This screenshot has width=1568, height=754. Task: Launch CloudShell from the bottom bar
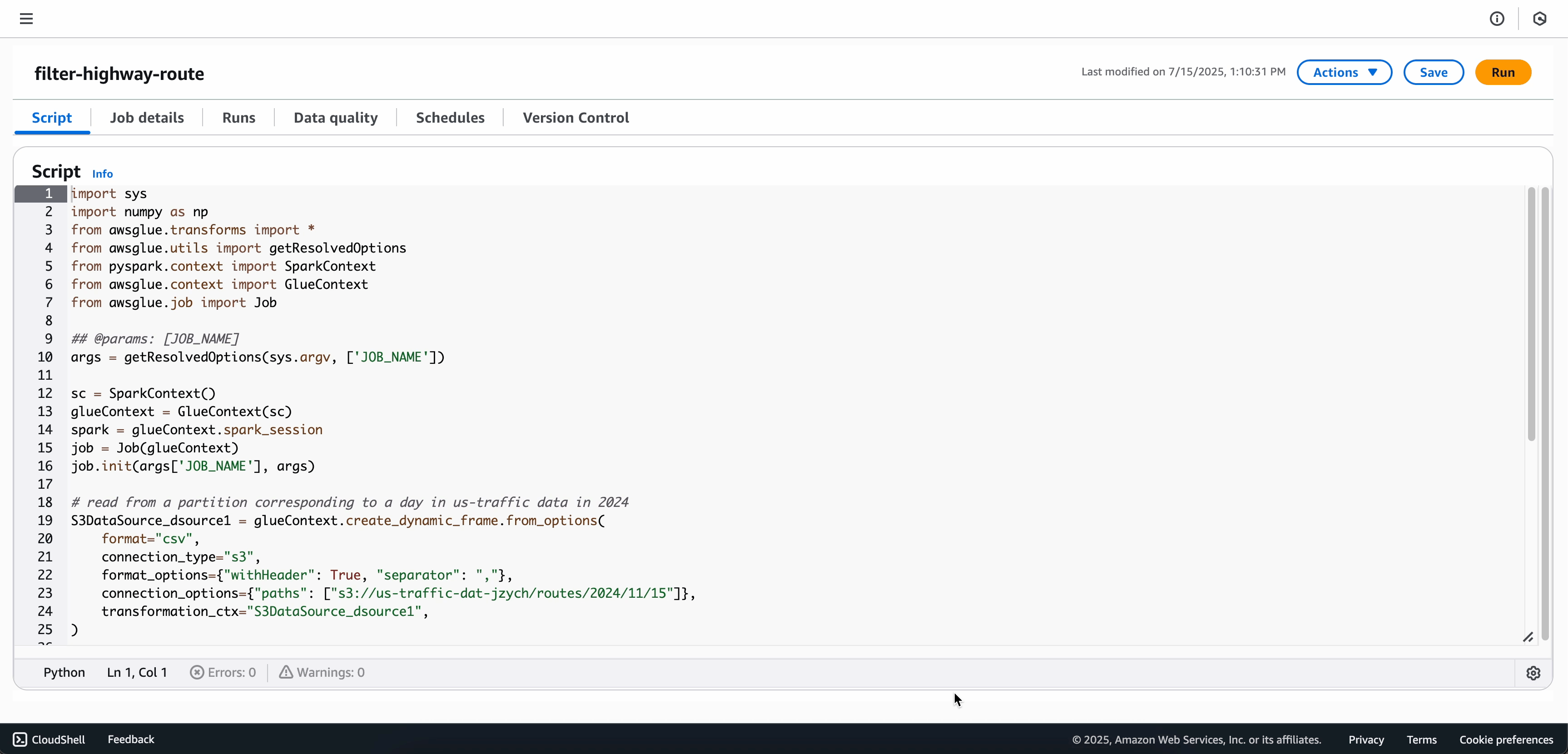click(x=50, y=739)
